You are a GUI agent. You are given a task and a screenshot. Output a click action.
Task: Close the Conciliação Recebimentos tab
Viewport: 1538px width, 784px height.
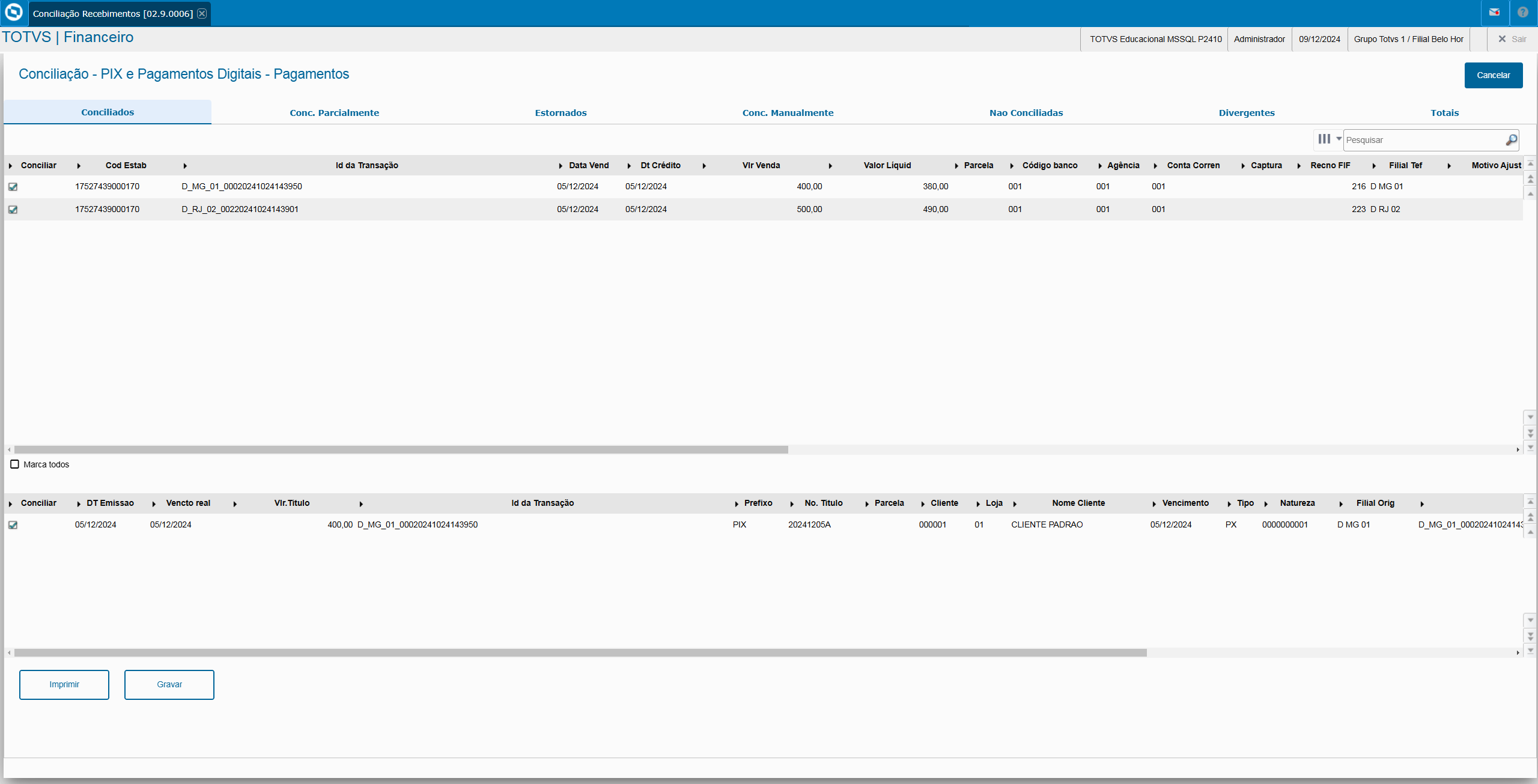pos(202,13)
